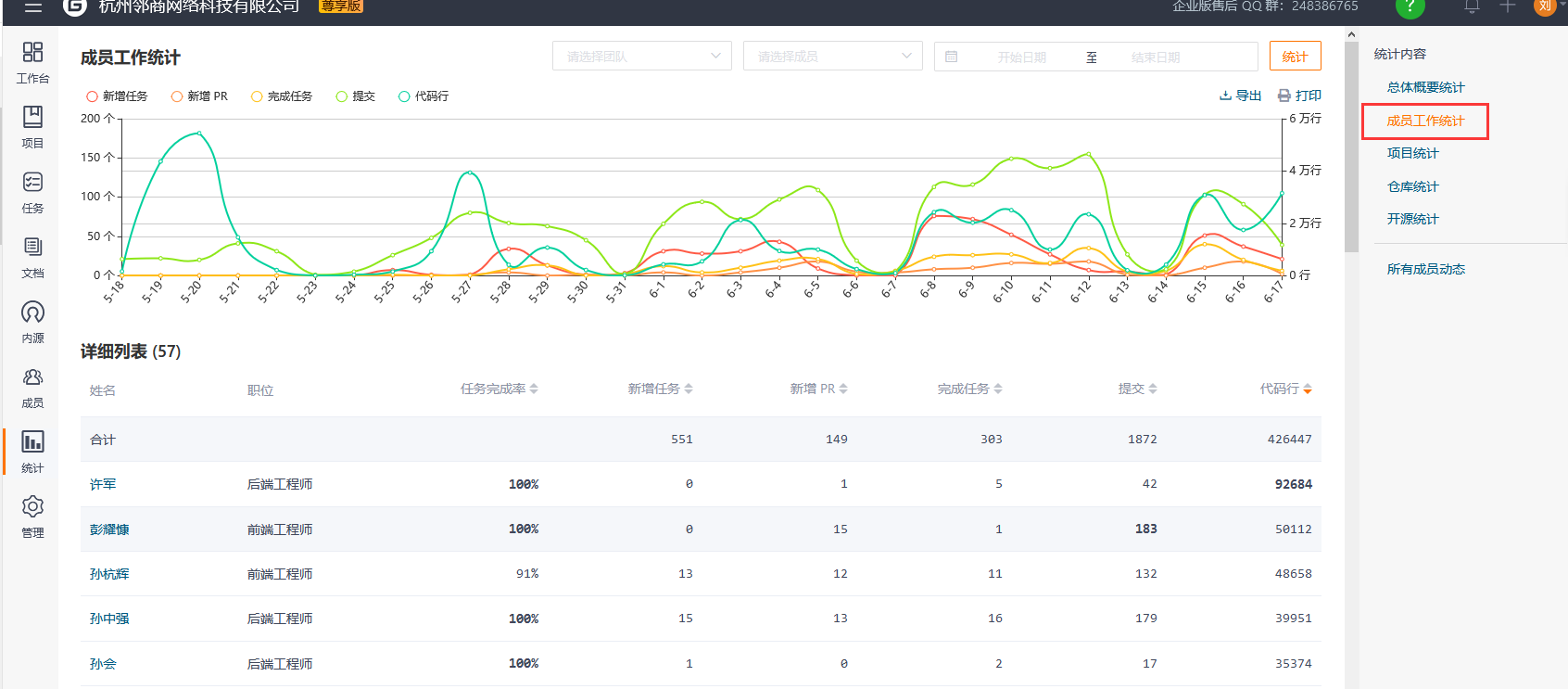Sort by 新增任务 column
The height and width of the screenshot is (689, 1568).
[x=660, y=389]
